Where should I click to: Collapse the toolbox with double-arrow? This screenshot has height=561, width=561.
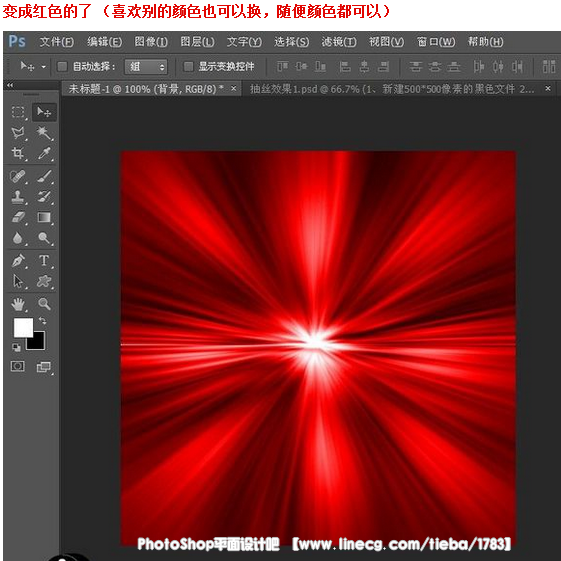click(10, 85)
